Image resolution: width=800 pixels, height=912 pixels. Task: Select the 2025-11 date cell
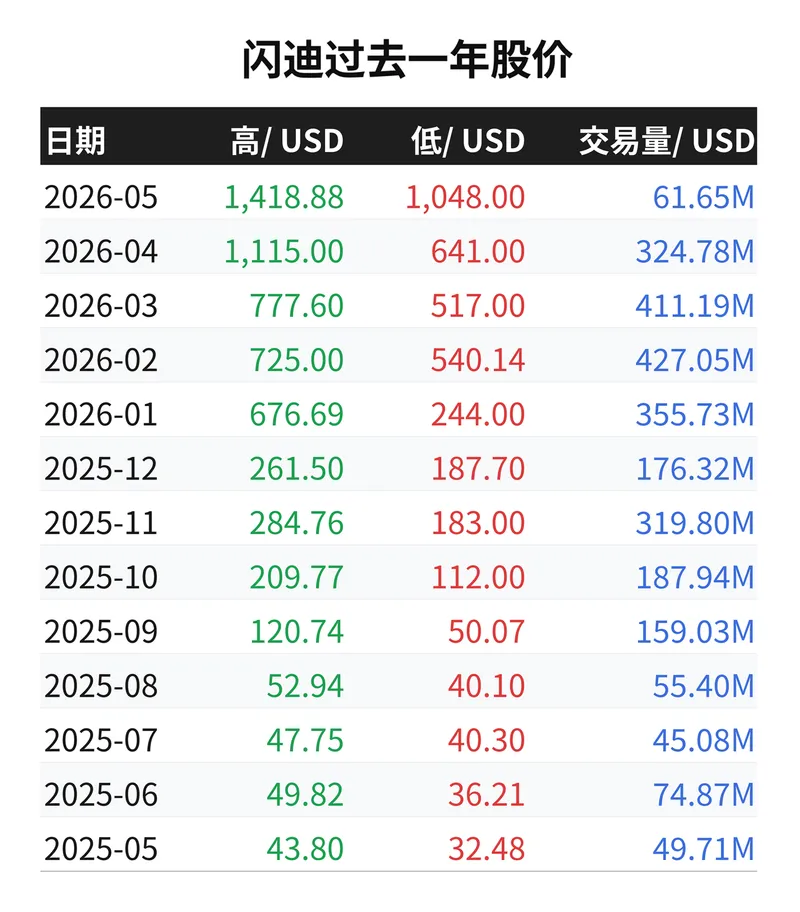pyautogui.click(x=101, y=523)
